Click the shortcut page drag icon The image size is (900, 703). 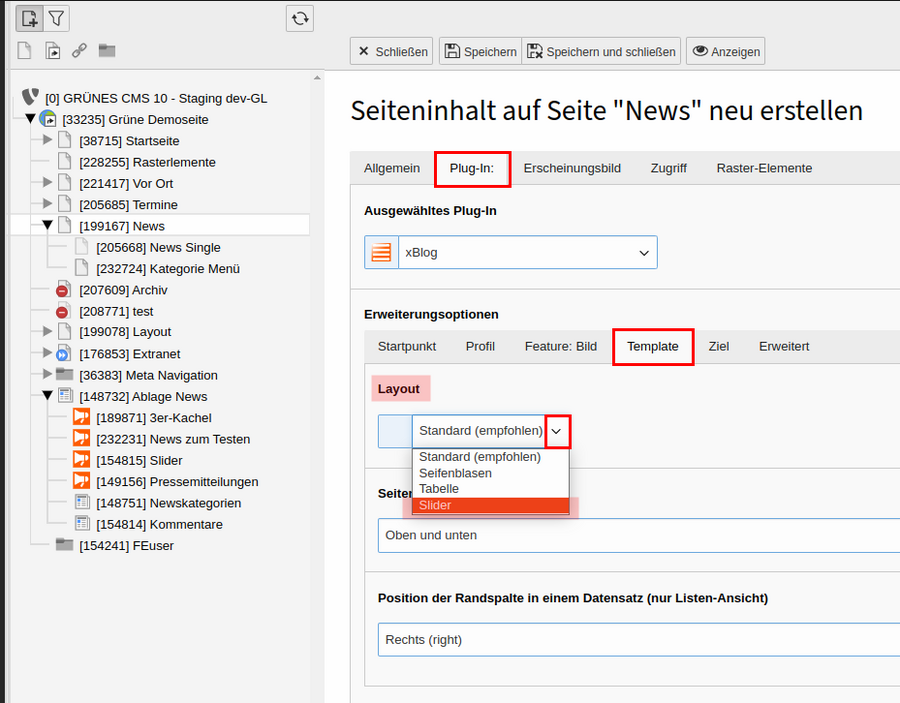click(52, 51)
